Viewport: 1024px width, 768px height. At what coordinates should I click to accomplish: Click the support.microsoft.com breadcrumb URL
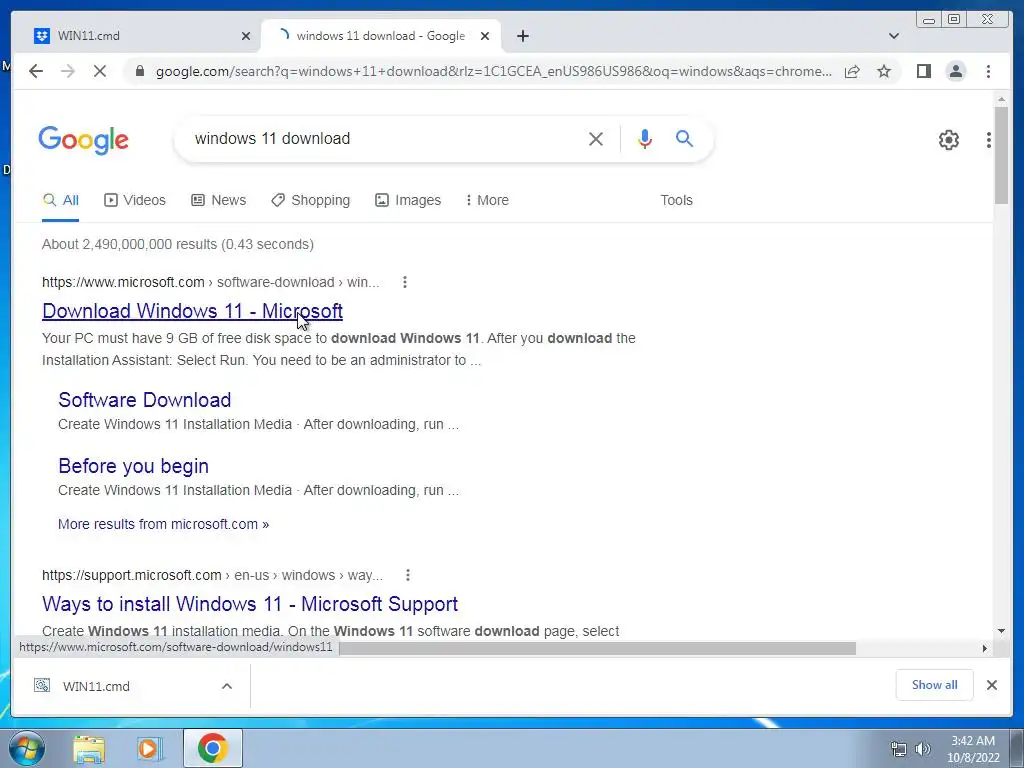212,575
